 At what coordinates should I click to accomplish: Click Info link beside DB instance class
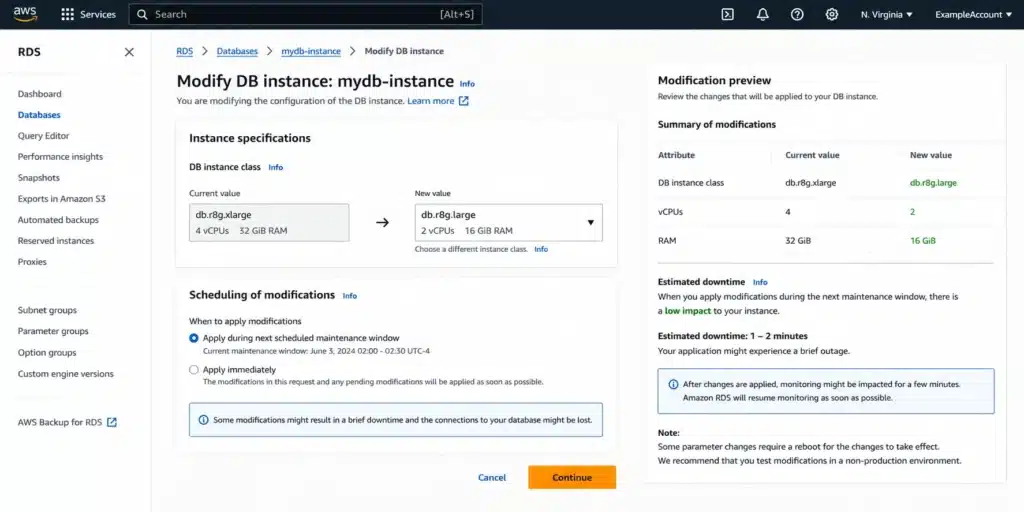click(276, 168)
